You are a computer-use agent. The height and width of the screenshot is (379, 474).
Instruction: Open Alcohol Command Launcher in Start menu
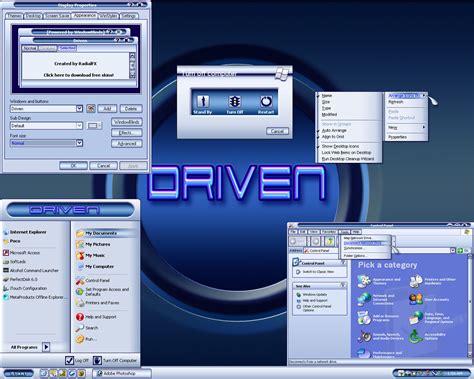(x=30, y=270)
